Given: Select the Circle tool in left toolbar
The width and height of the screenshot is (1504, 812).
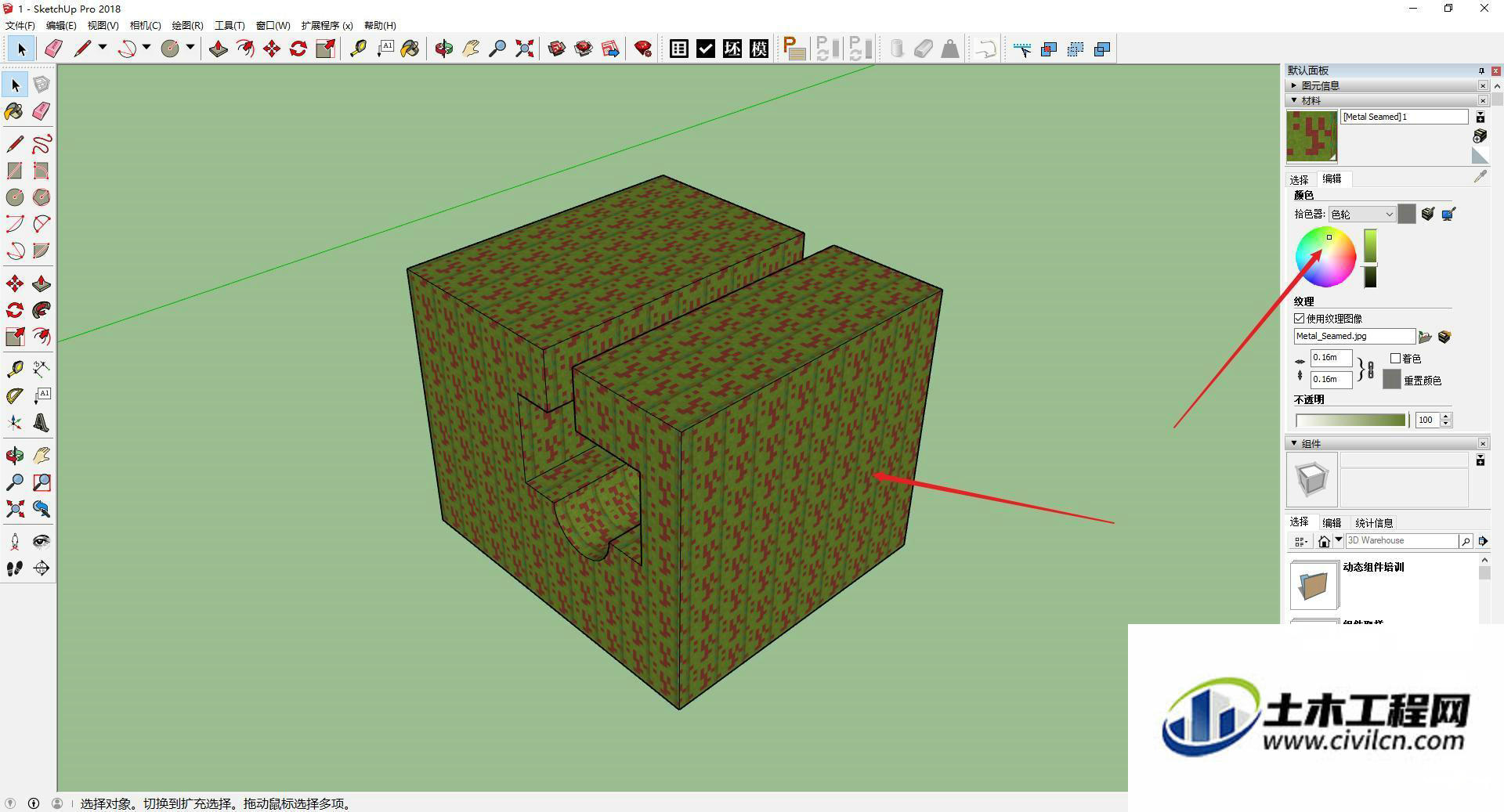Looking at the screenshot, I should pos(15,197).
